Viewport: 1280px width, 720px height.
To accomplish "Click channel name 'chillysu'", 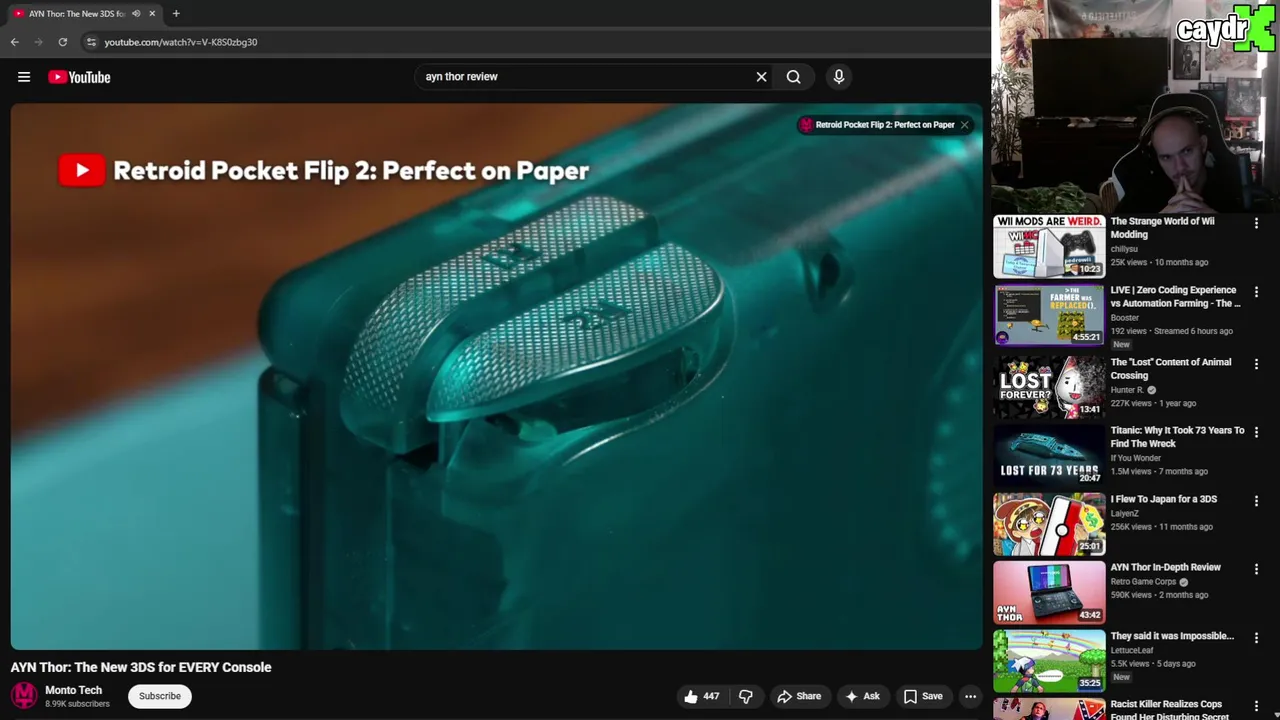I will pyautogui.click(x=1124, y=249).
